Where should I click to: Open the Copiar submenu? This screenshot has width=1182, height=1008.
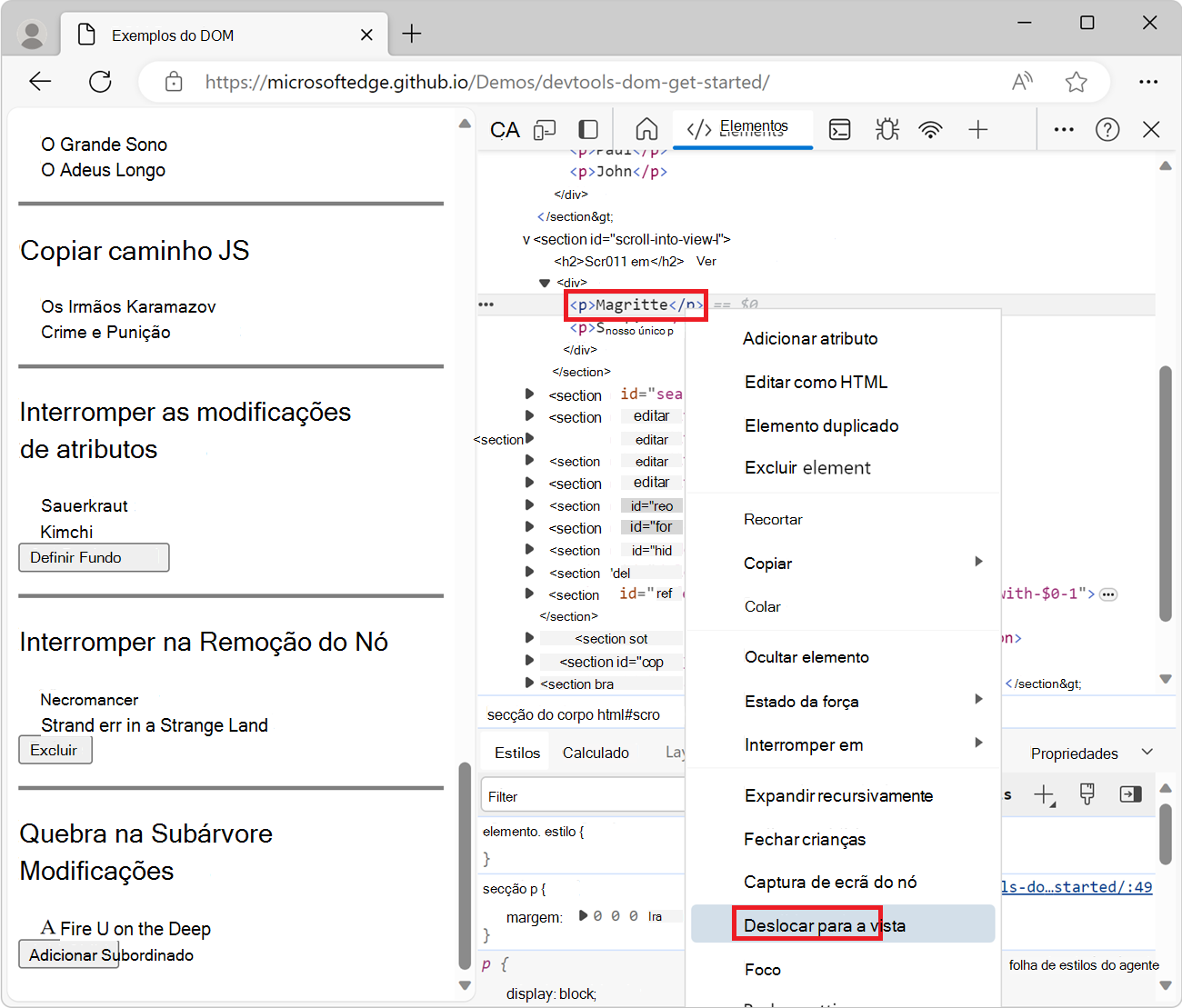tap(843, 563)
